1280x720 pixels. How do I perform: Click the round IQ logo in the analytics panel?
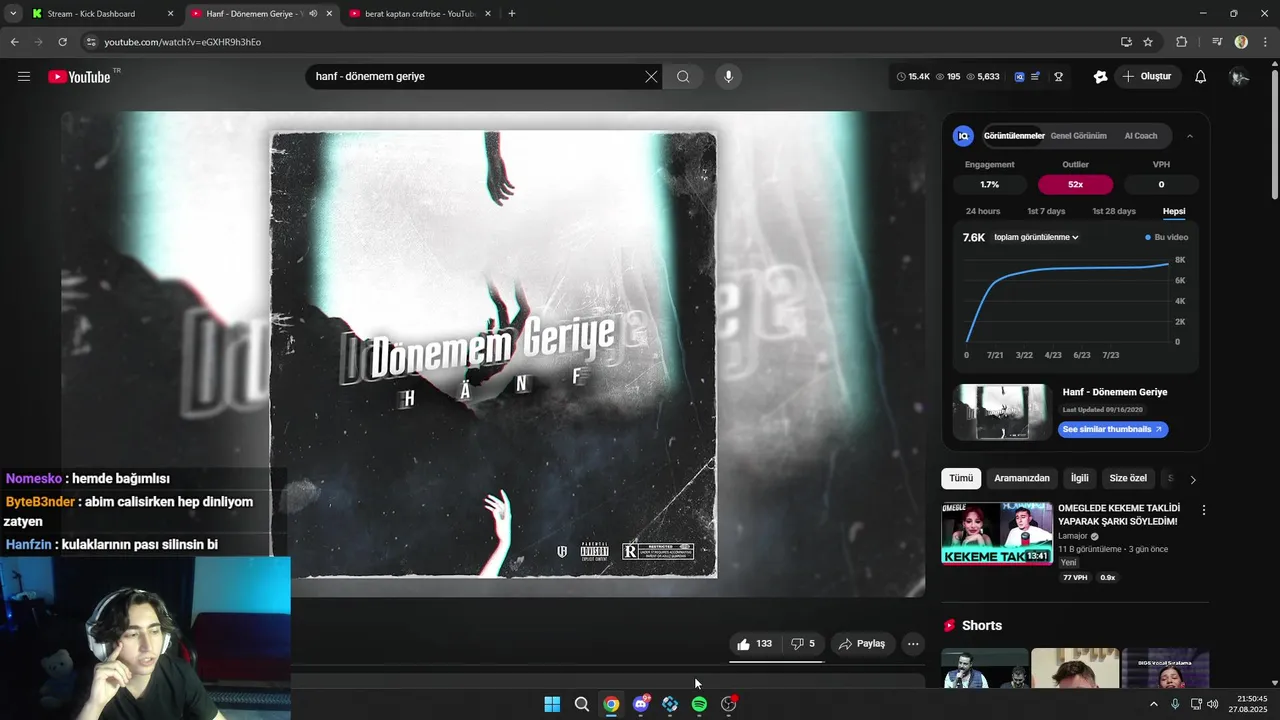click(963, 136)
